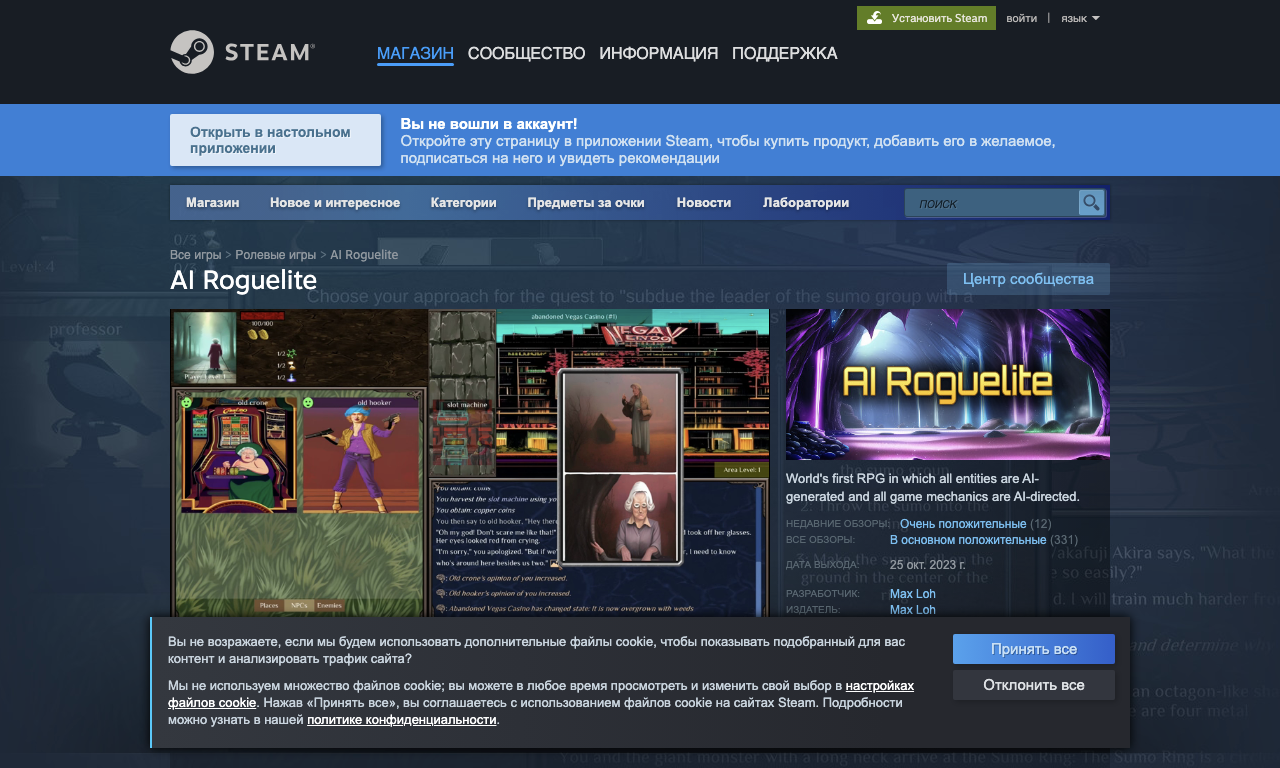Select the Магазин store nav tab

(212, 202)
